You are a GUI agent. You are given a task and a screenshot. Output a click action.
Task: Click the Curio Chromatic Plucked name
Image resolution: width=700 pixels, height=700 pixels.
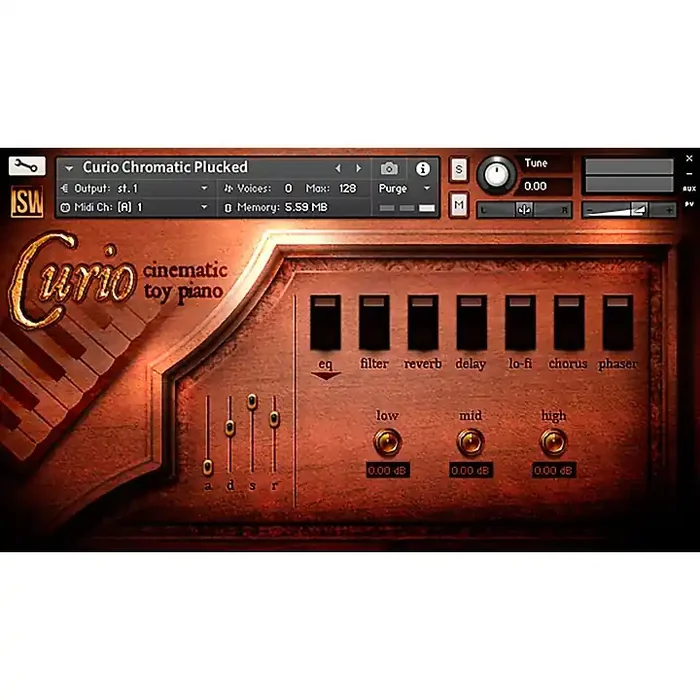point(165,167)
